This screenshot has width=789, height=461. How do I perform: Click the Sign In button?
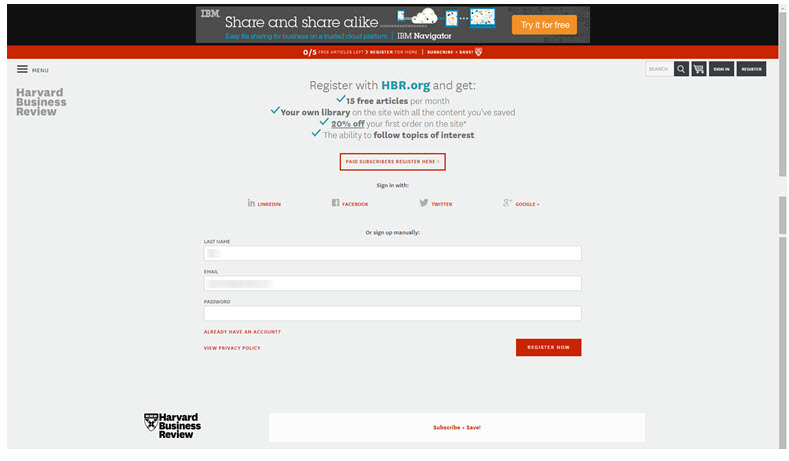[721, 69]
